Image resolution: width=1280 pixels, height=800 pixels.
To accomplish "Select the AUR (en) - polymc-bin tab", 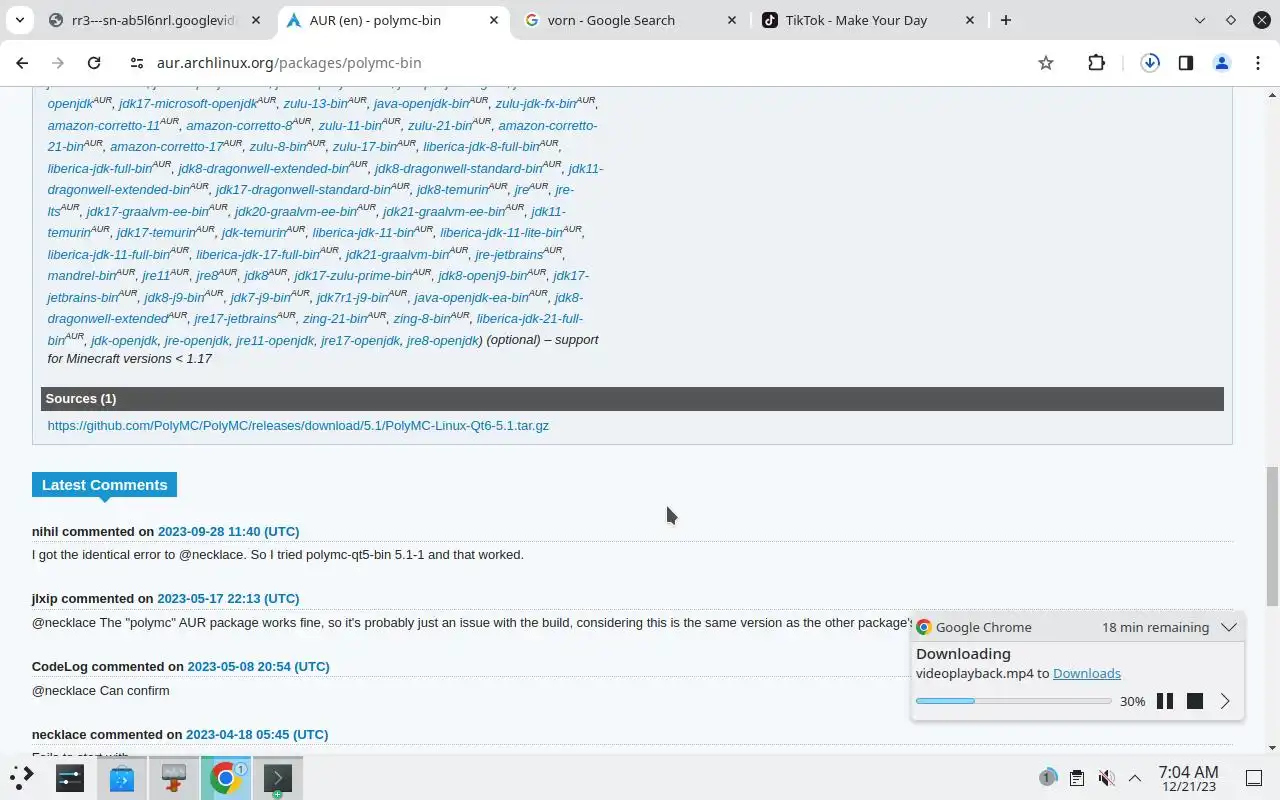I will (x=392, y=20).
